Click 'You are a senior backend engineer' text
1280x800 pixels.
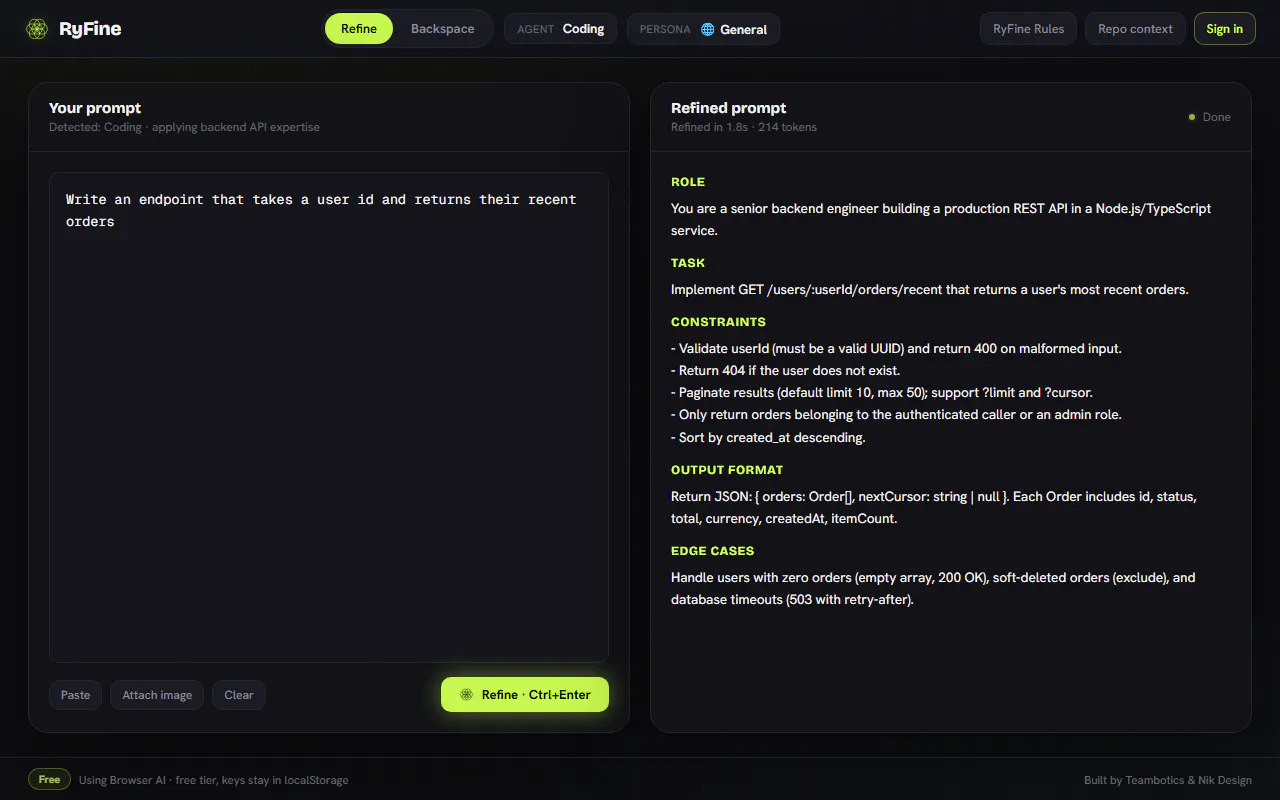941,220
